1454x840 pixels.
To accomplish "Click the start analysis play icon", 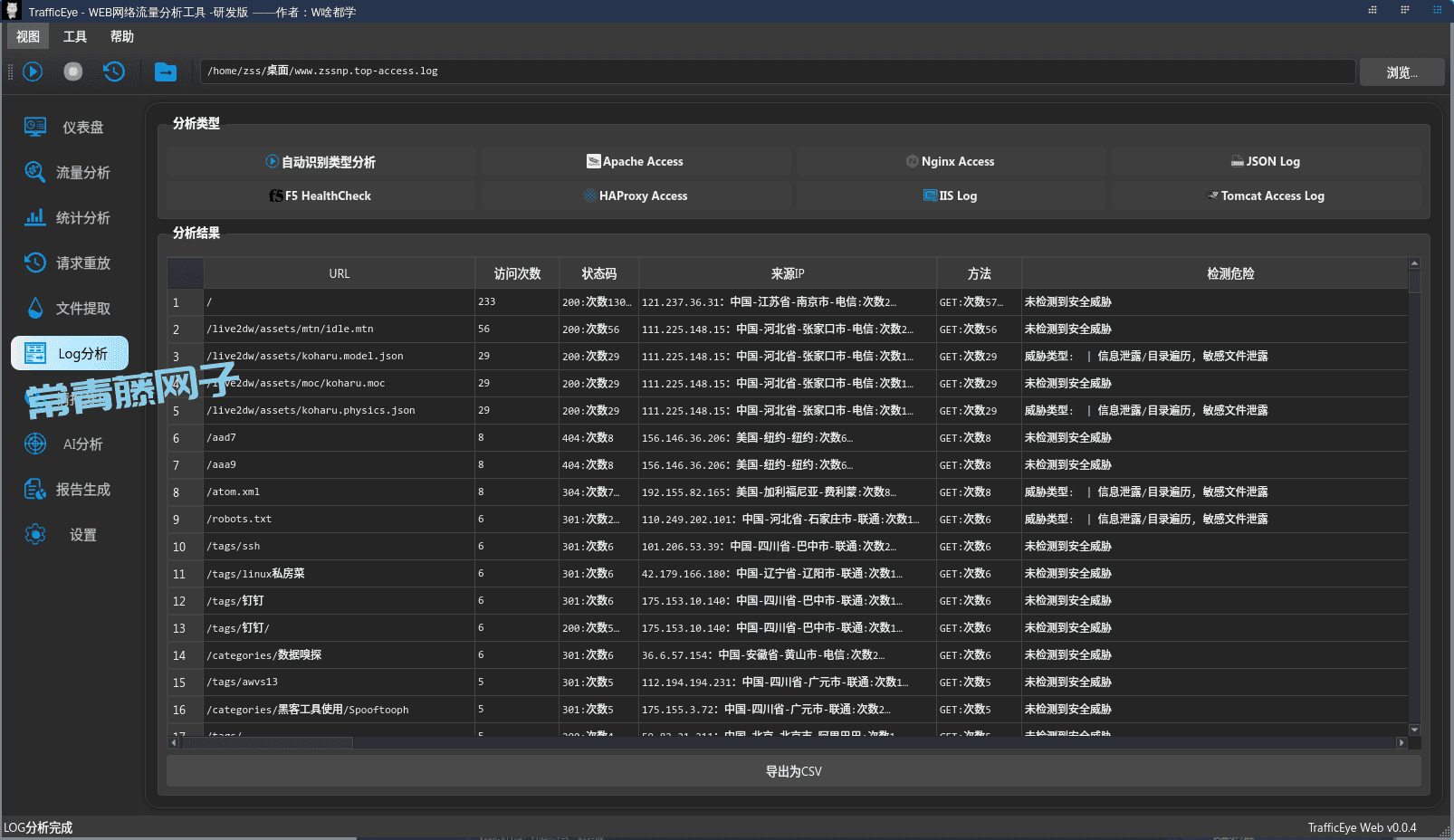I will point(33,72).
